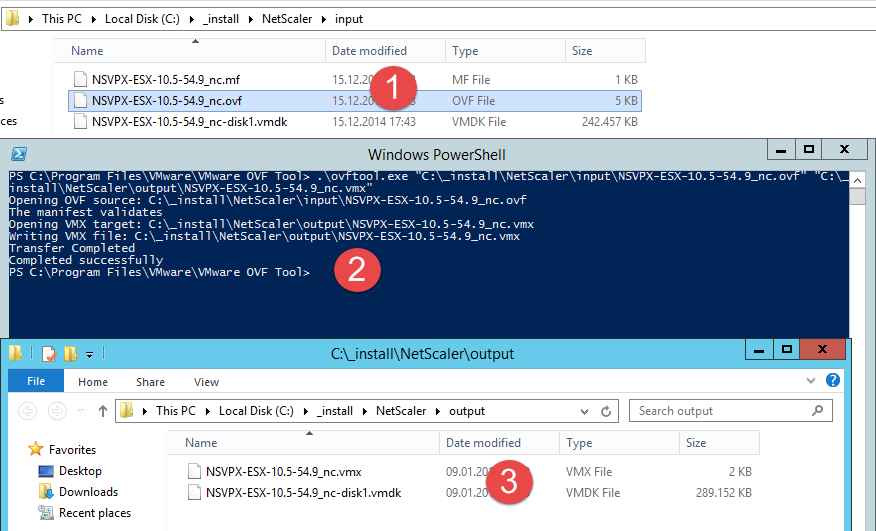Screen dimensions: 876x531
Task: Click 'This PC' in the input address bar
Action: coord(62,18)
